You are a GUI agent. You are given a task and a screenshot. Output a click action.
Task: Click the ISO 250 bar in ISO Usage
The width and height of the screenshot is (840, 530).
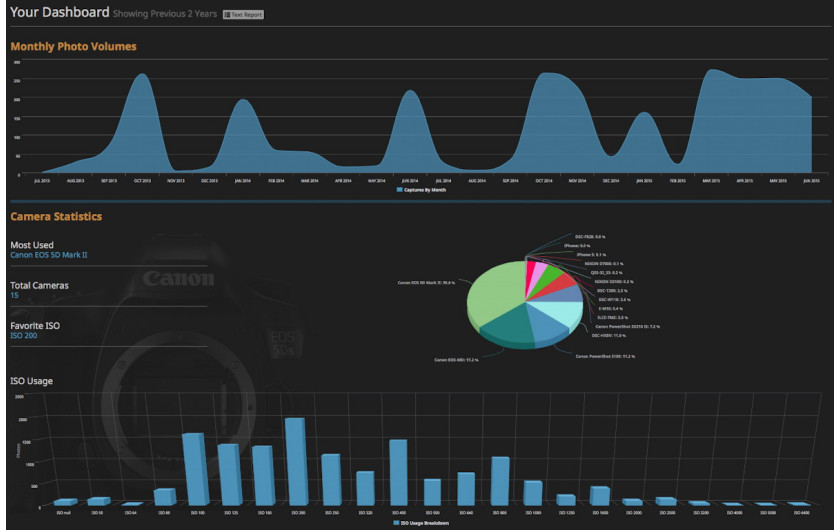point(331,480)
